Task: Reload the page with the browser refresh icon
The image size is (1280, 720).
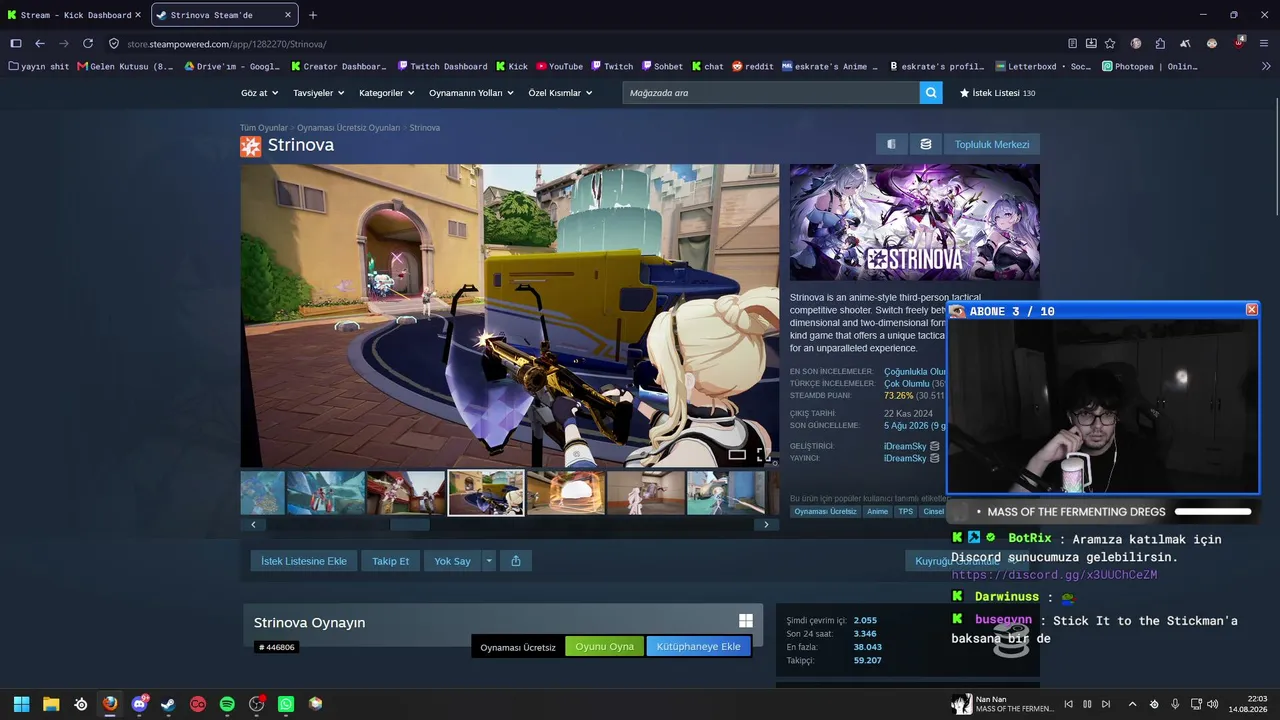Action: coord(88,44)
